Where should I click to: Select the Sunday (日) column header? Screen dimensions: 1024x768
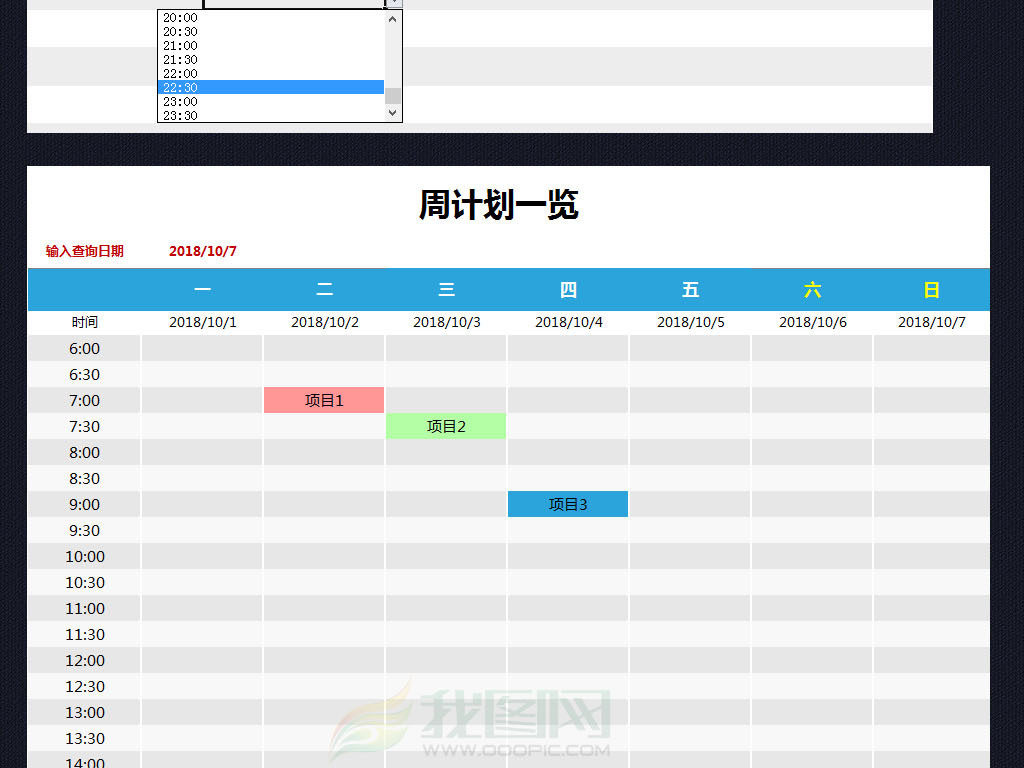(x=932, y=290)
